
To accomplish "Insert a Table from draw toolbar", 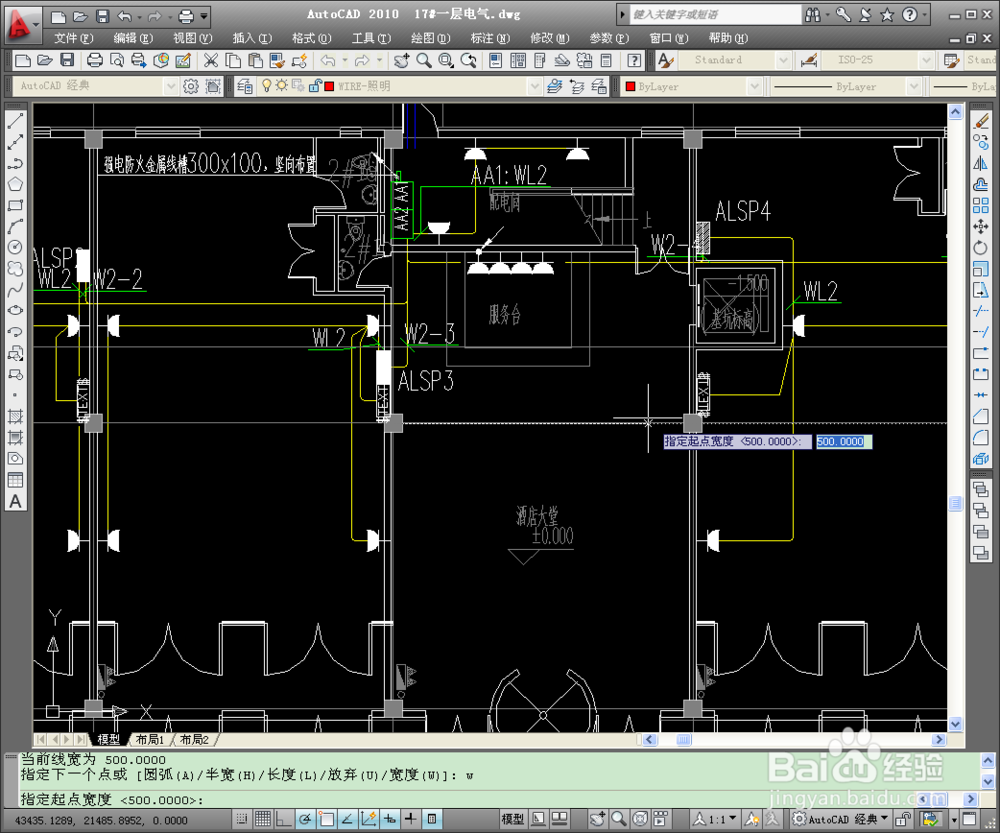I will tap(15, 480).
